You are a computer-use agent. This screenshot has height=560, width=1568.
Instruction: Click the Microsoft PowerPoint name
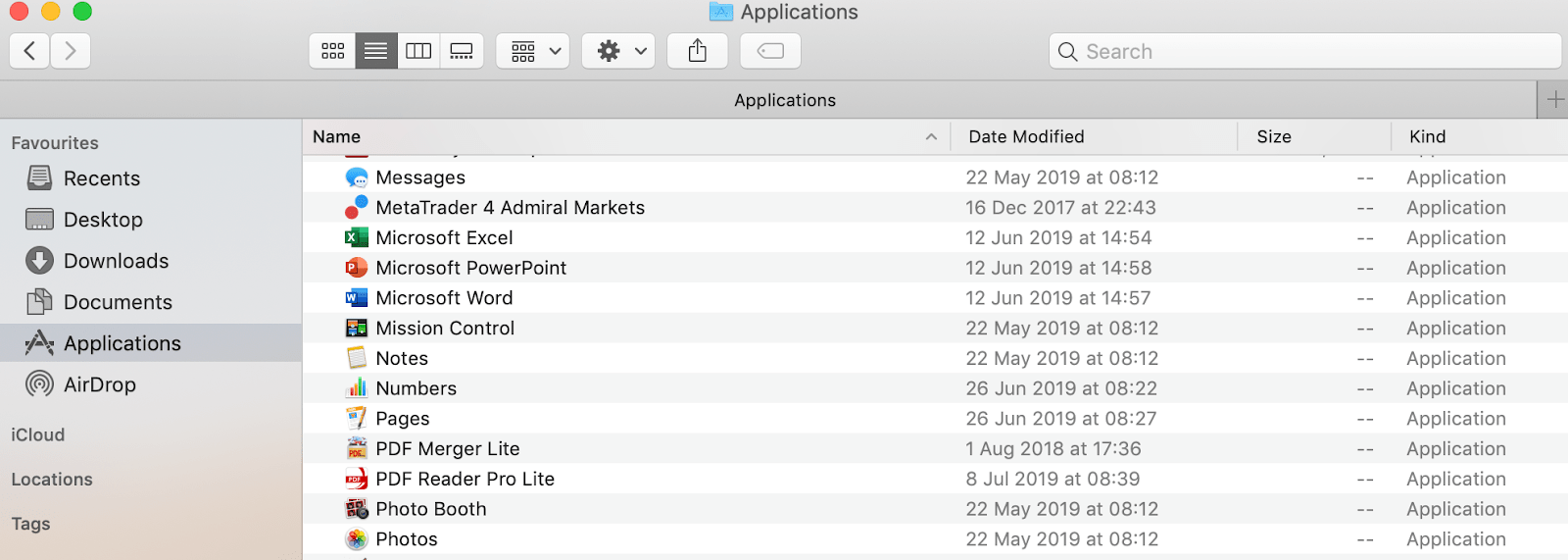click(471, 268)
